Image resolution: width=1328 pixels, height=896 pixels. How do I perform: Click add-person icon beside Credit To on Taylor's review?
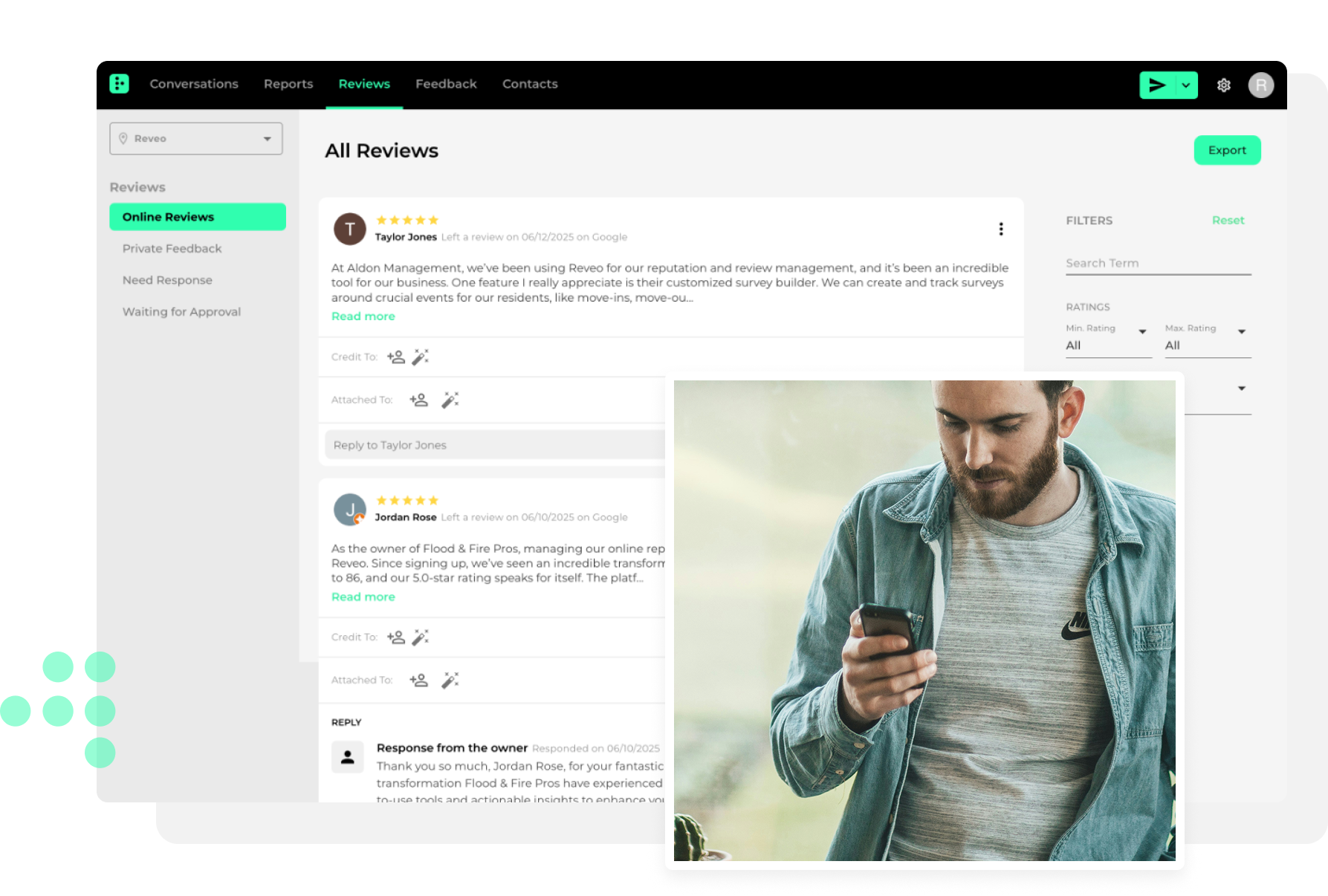pos(396,357)
